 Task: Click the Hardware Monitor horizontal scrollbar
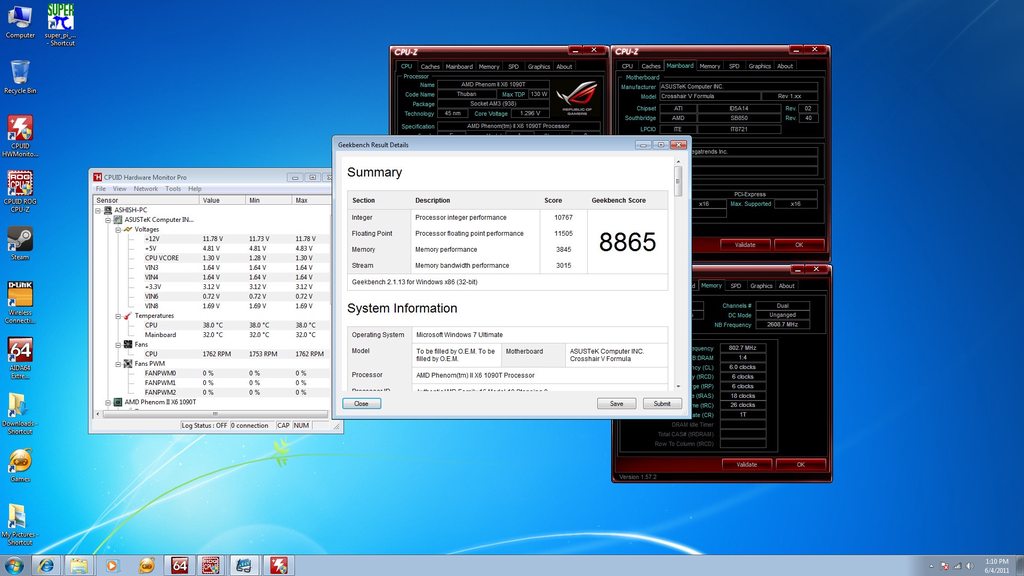pyautogui.click(x=216, y=414)
